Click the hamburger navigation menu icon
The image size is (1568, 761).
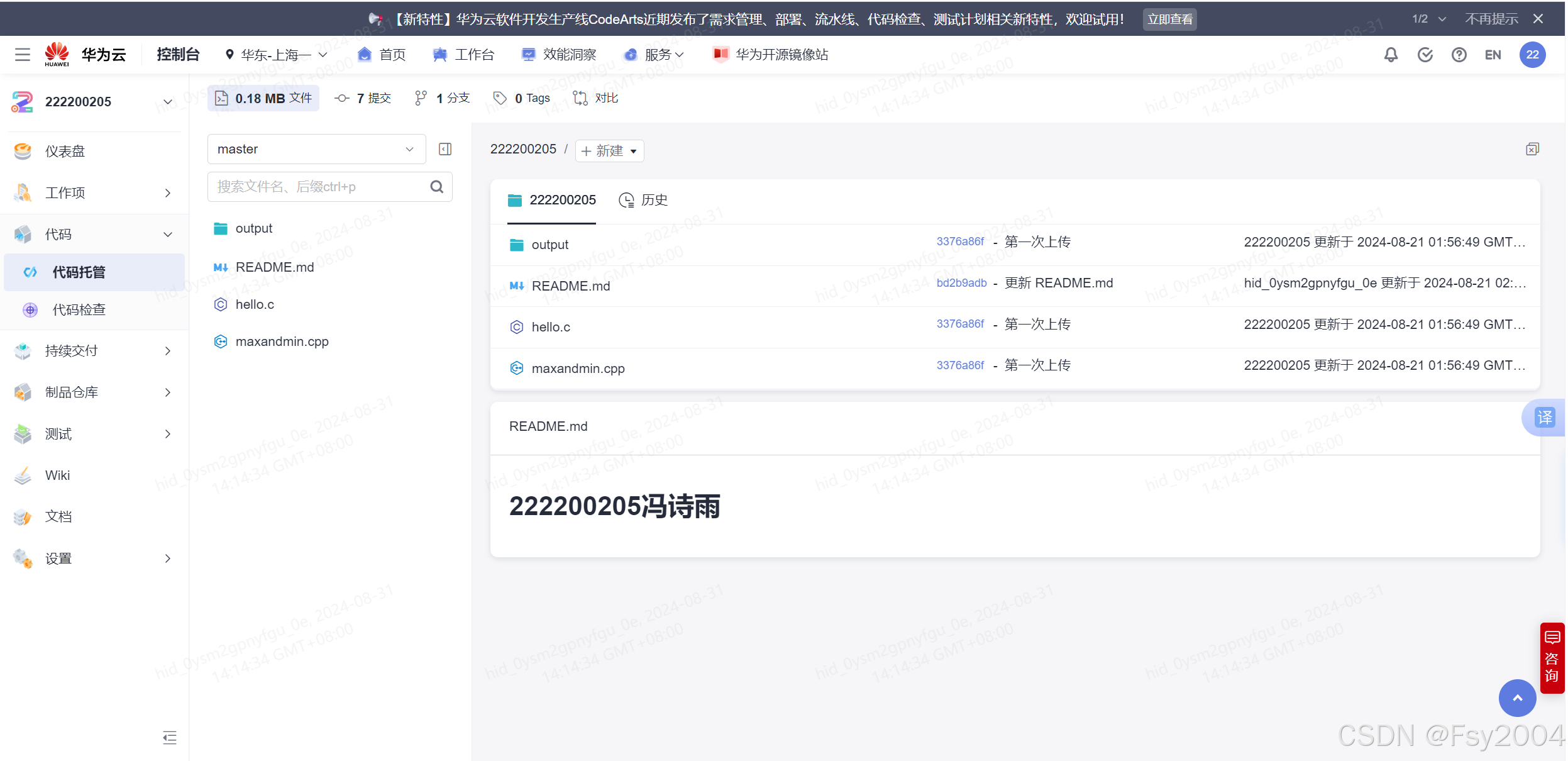23,55
